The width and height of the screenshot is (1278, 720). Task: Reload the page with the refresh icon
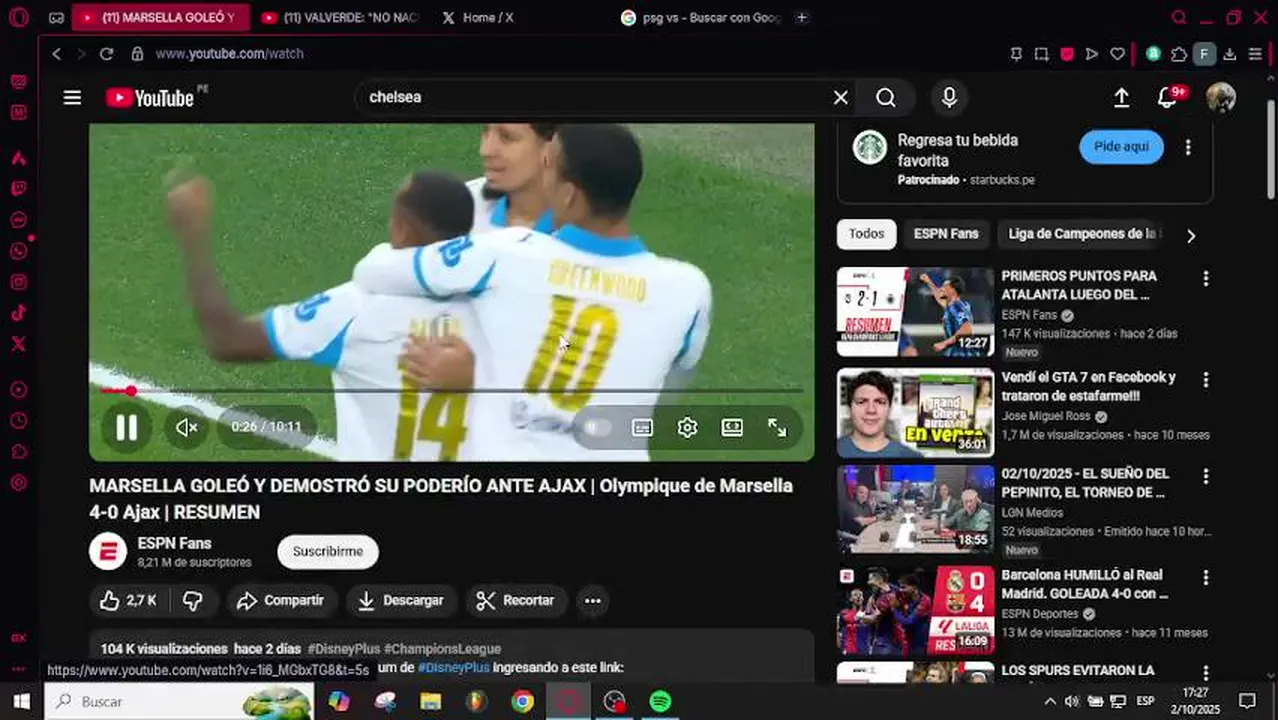pos(106,54)
